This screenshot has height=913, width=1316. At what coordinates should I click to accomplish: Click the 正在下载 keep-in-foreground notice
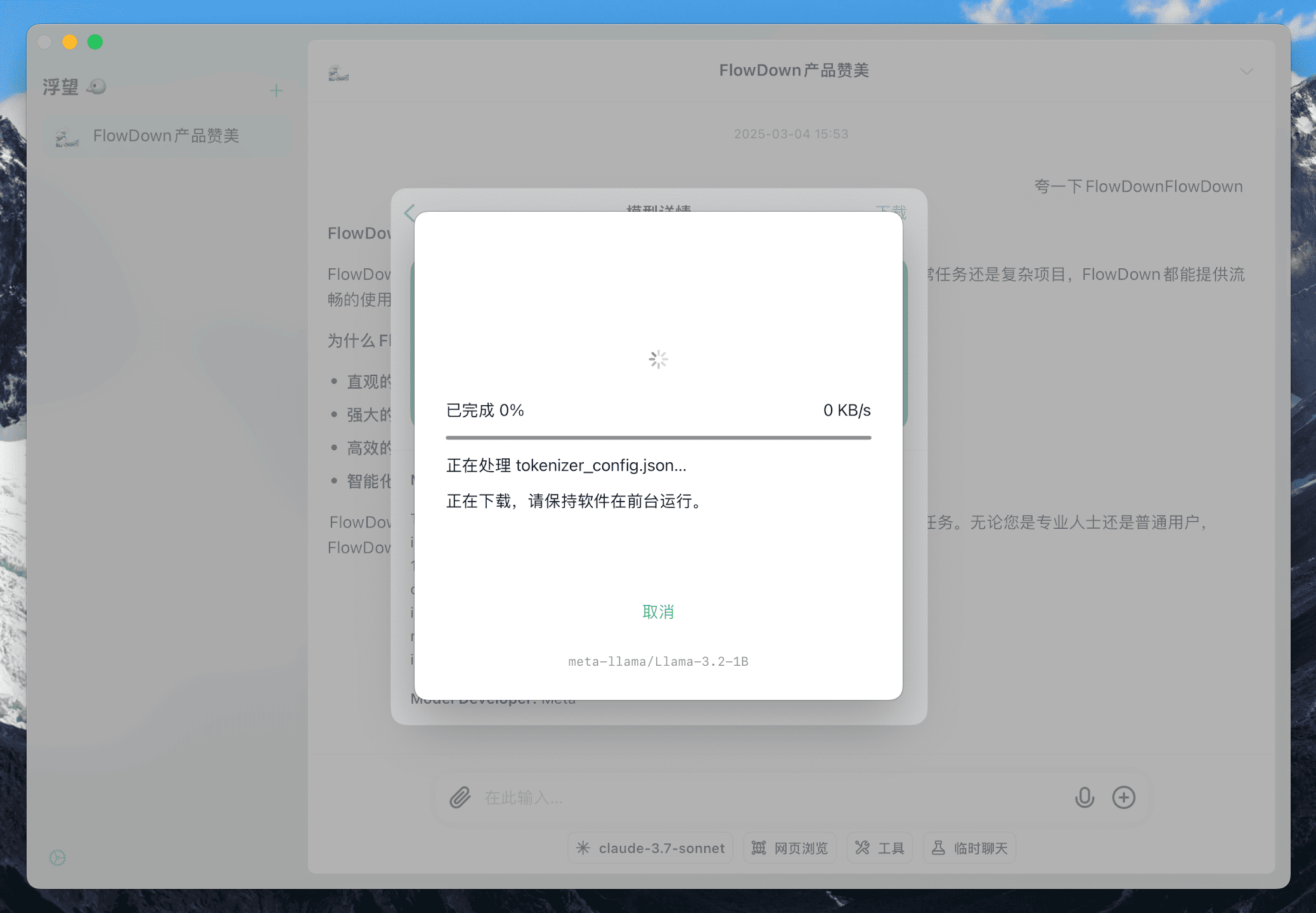(x=576, y=502)
